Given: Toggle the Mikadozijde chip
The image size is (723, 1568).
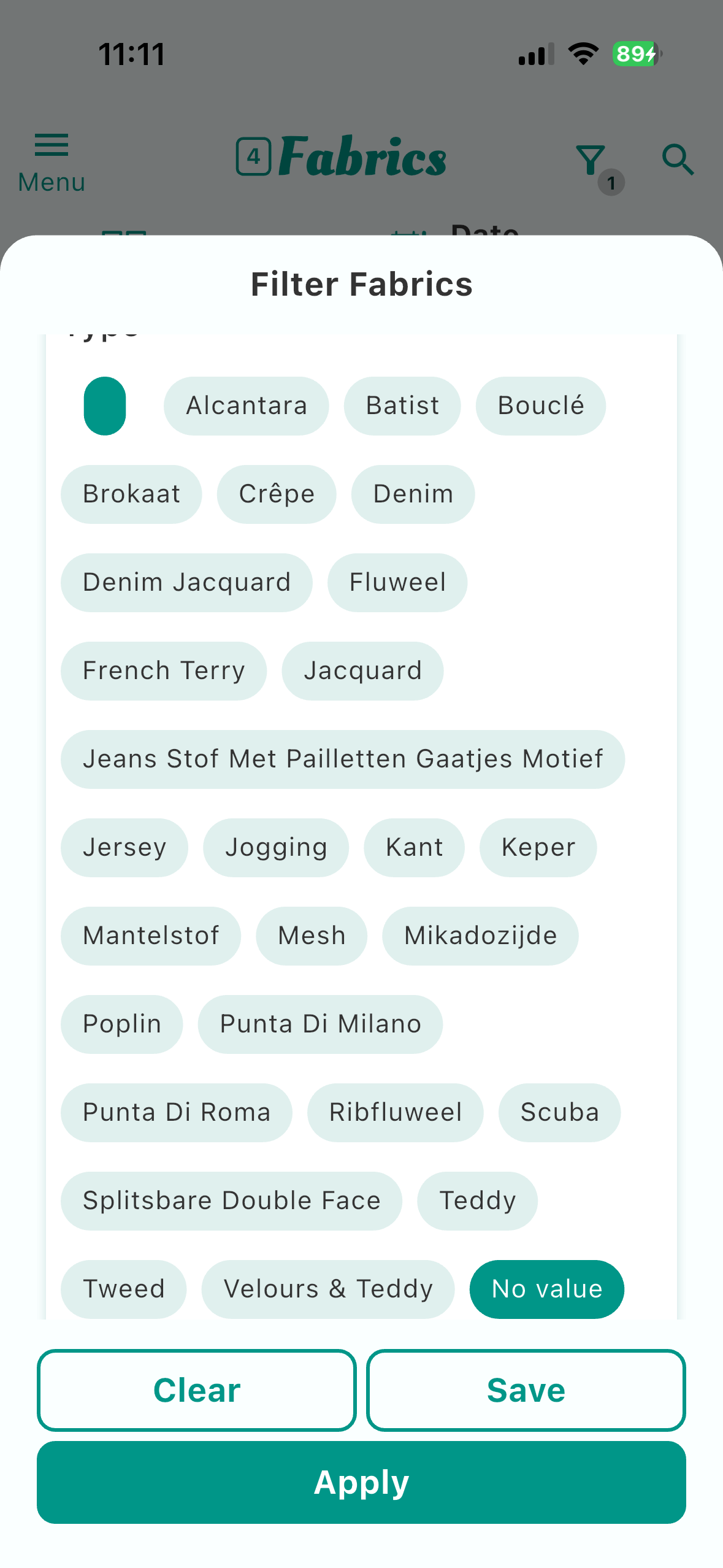Looking at the screenshot, I should pos(480,936).
